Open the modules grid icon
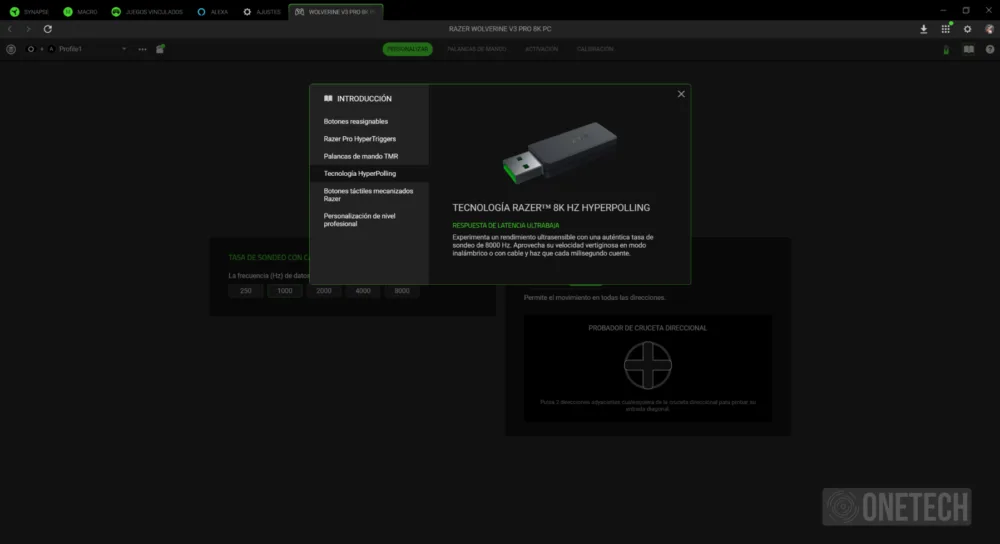This screenshot has height=544, width=1000. (x=946, y=29)
